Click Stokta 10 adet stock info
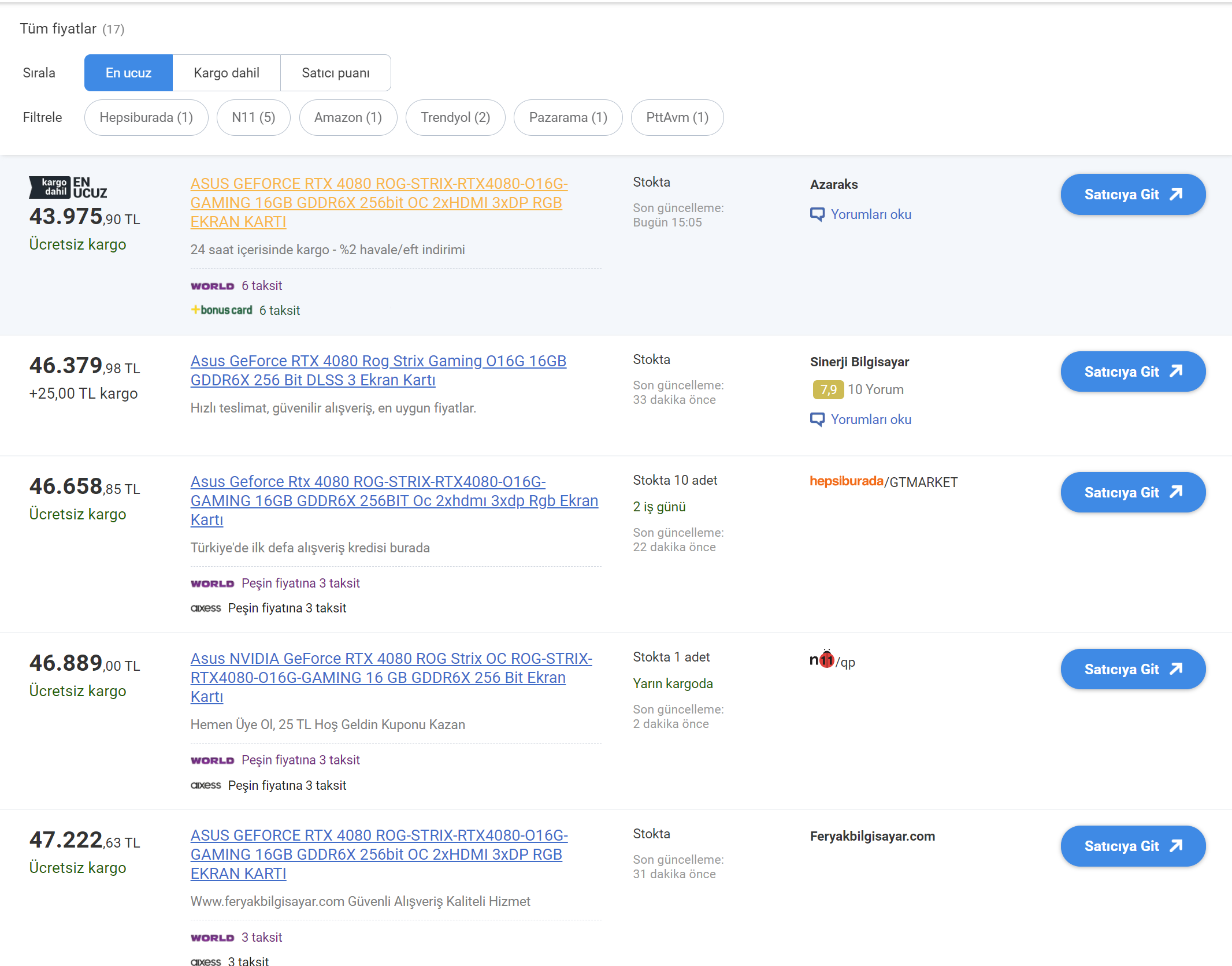The height and width of the screenshot is (966, 1232). point(675,480)
